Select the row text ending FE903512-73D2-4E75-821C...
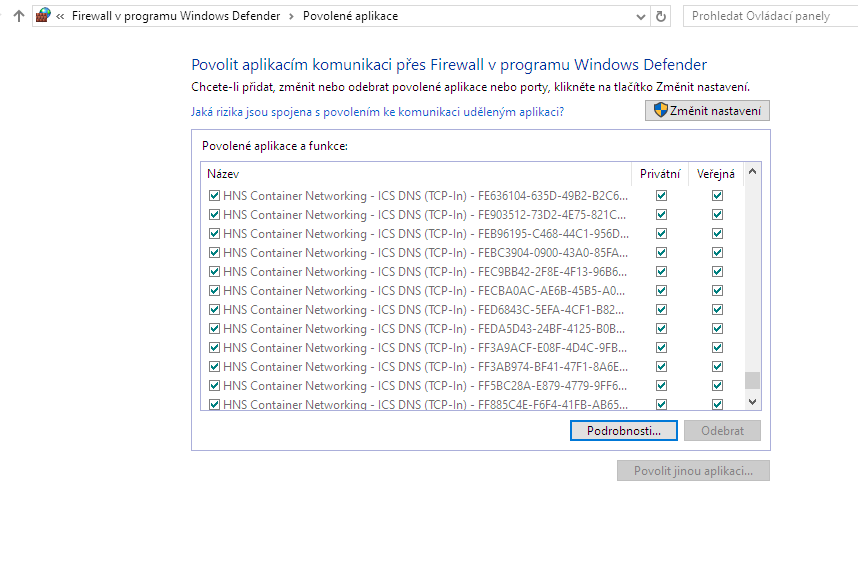This screenshot has height=572, width=858. (x=424, y=215)
